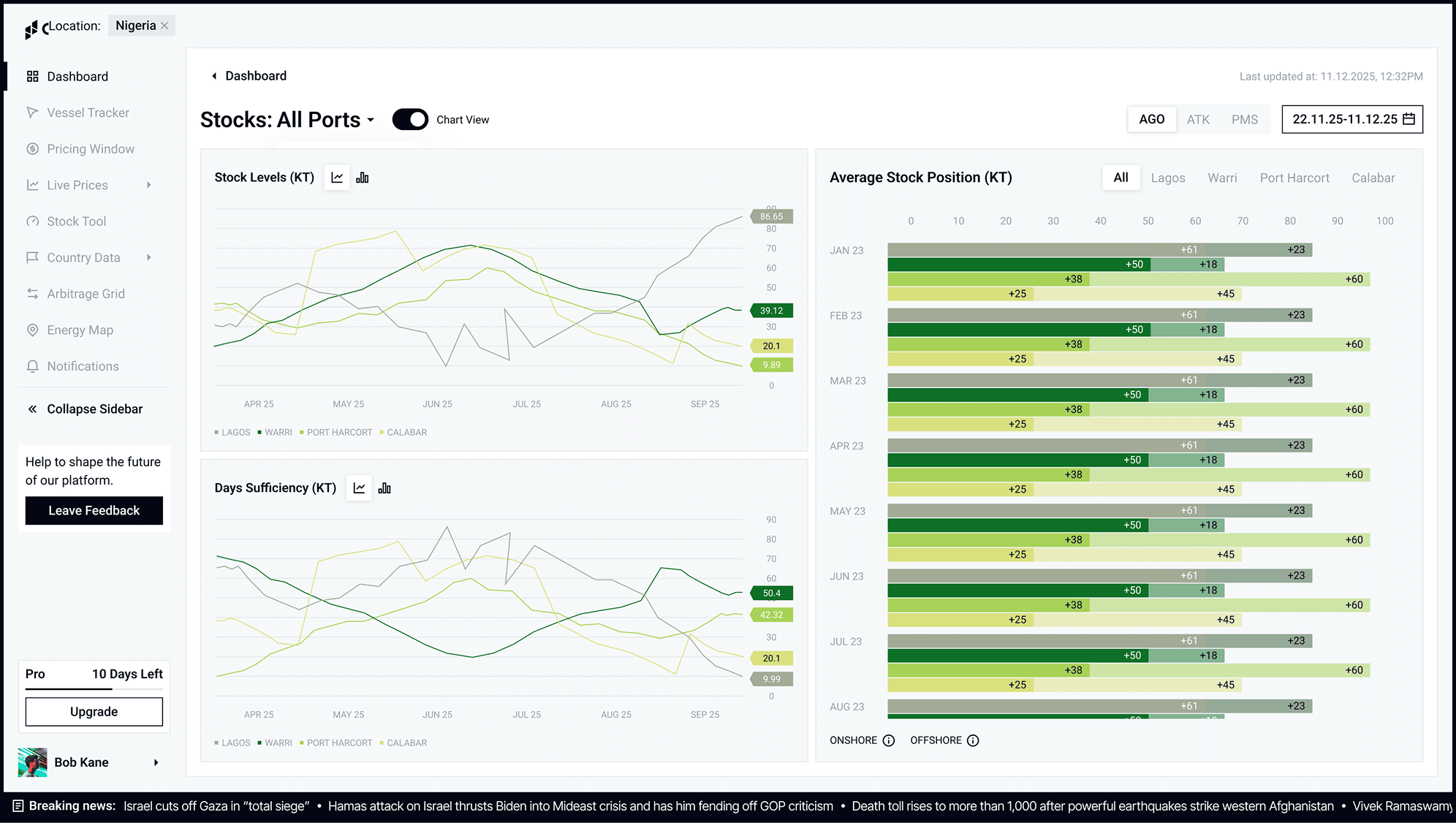Screen dimensions: 1456x823
Task: Click the Energy Map pin icon
Action: (x=32, y=330)
